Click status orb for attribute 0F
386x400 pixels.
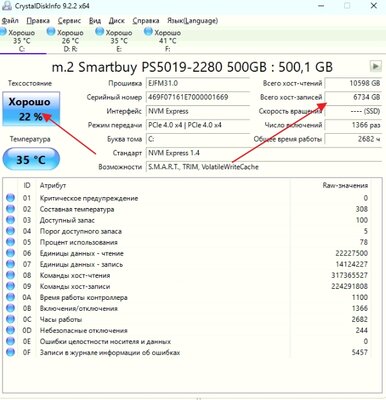[10, 352]
